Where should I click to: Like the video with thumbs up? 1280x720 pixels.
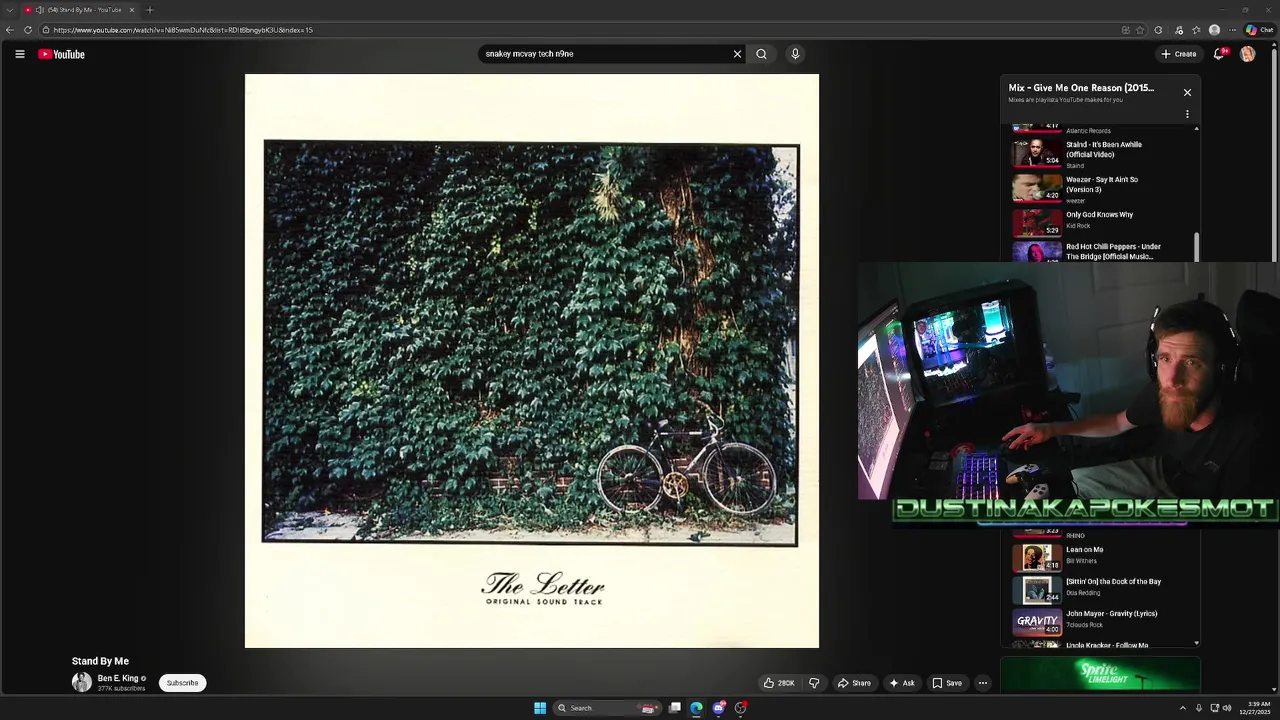click(x=779, y=683)
